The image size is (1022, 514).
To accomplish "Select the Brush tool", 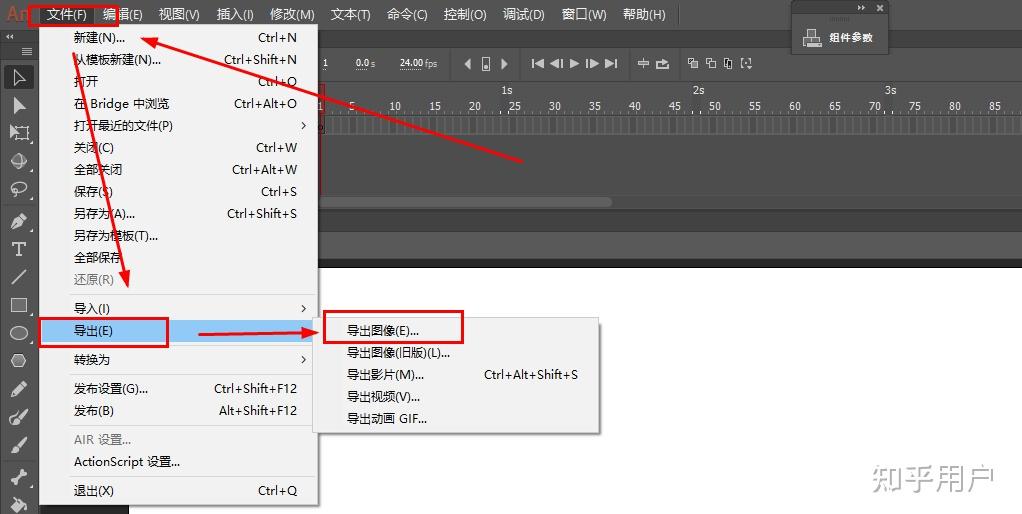I will coord(19,445).
